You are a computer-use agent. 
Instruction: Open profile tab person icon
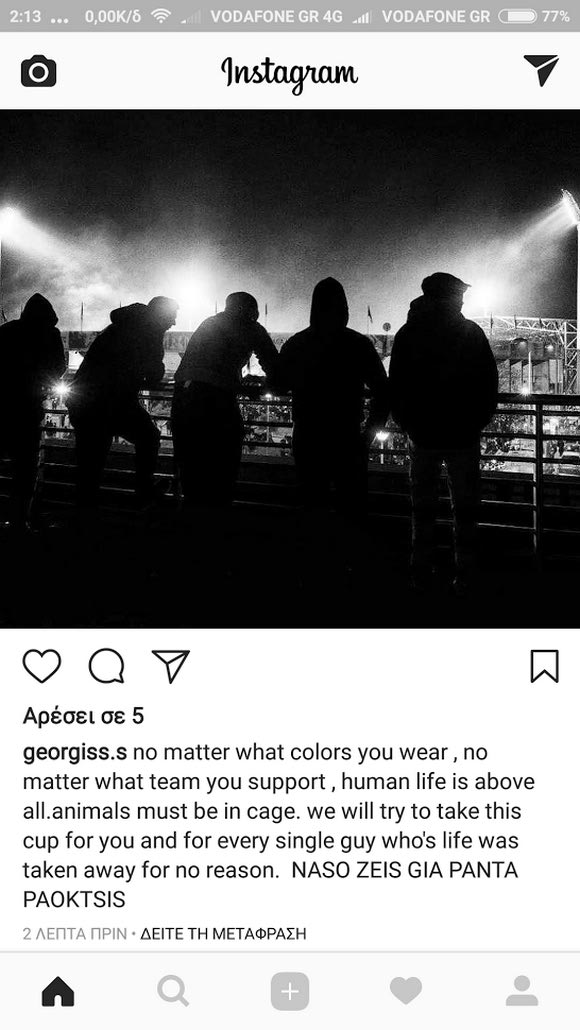pos(522,991)
